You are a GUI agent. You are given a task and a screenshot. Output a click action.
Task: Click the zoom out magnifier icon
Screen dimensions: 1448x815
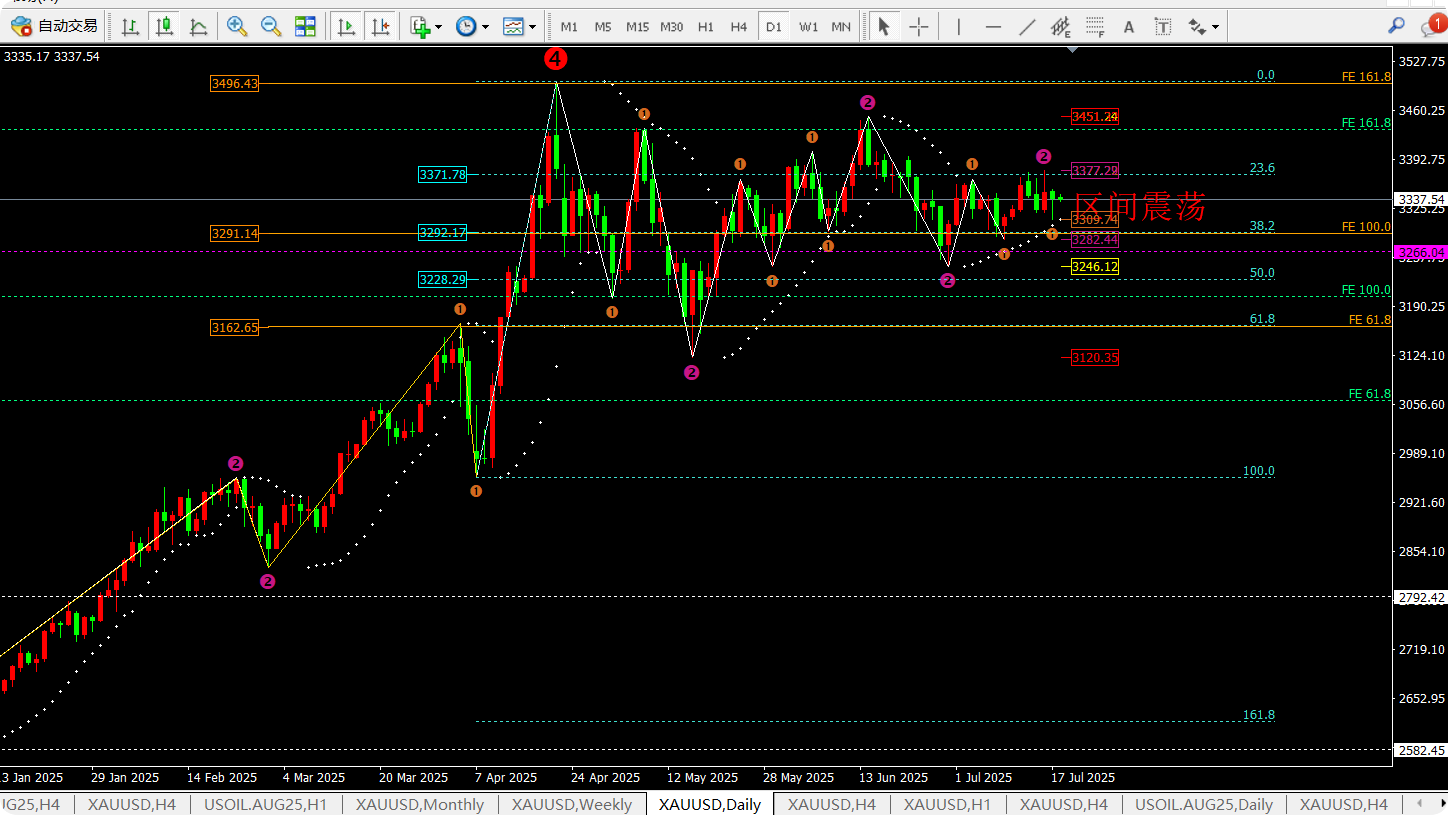pos(271,27)
